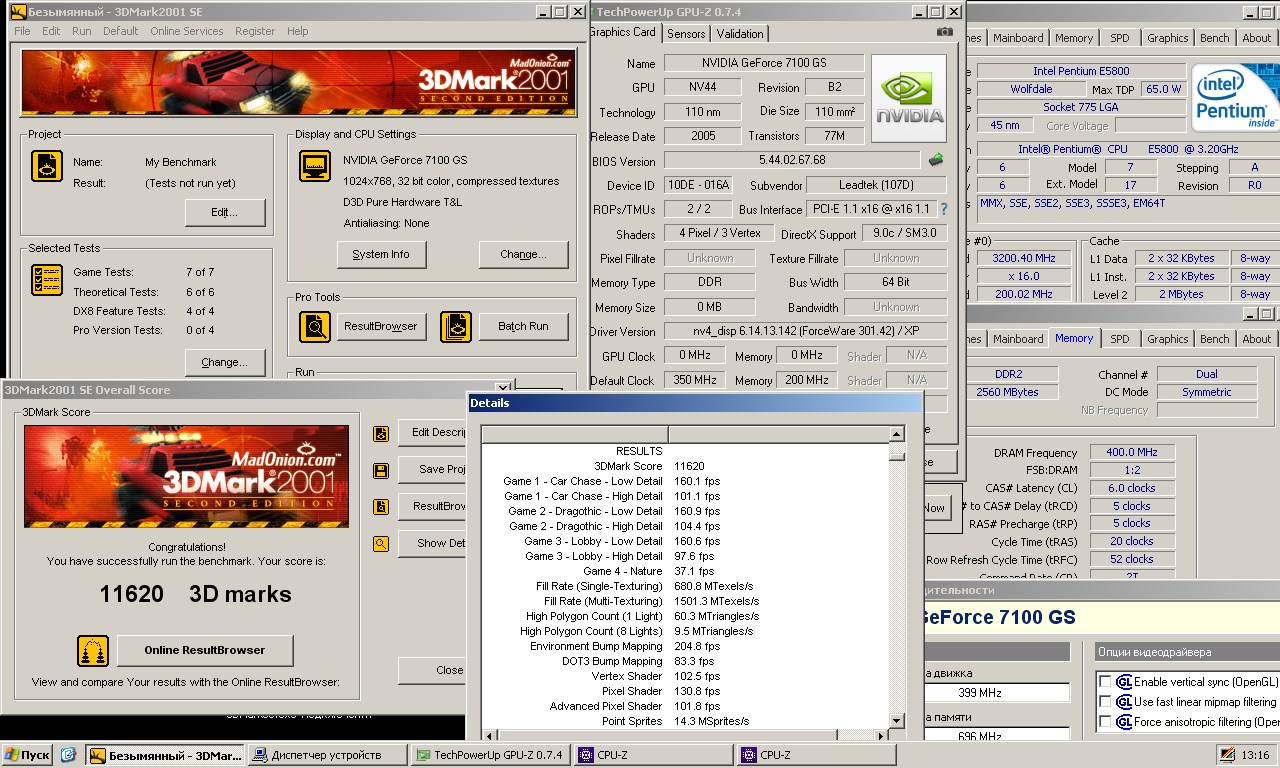Switch to the Sensors tab in GPU-Z
This screenshot has width=1280, height=768.
(x=686, y=34)
